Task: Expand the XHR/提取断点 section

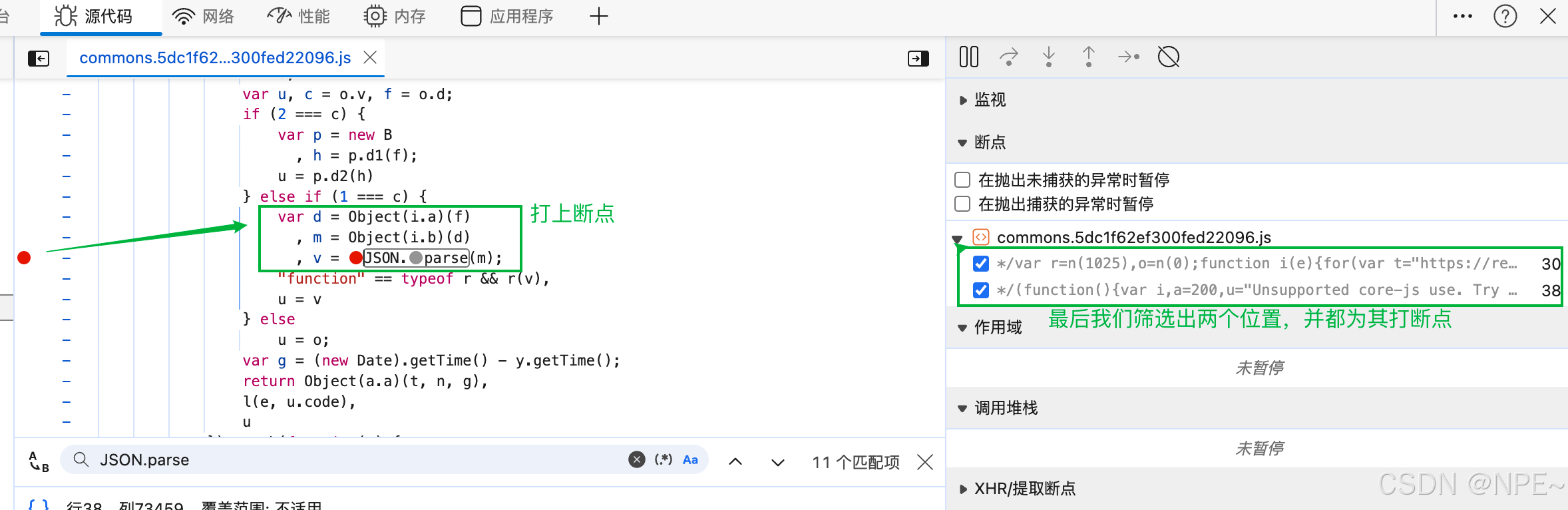Action: pos(1017,489)
